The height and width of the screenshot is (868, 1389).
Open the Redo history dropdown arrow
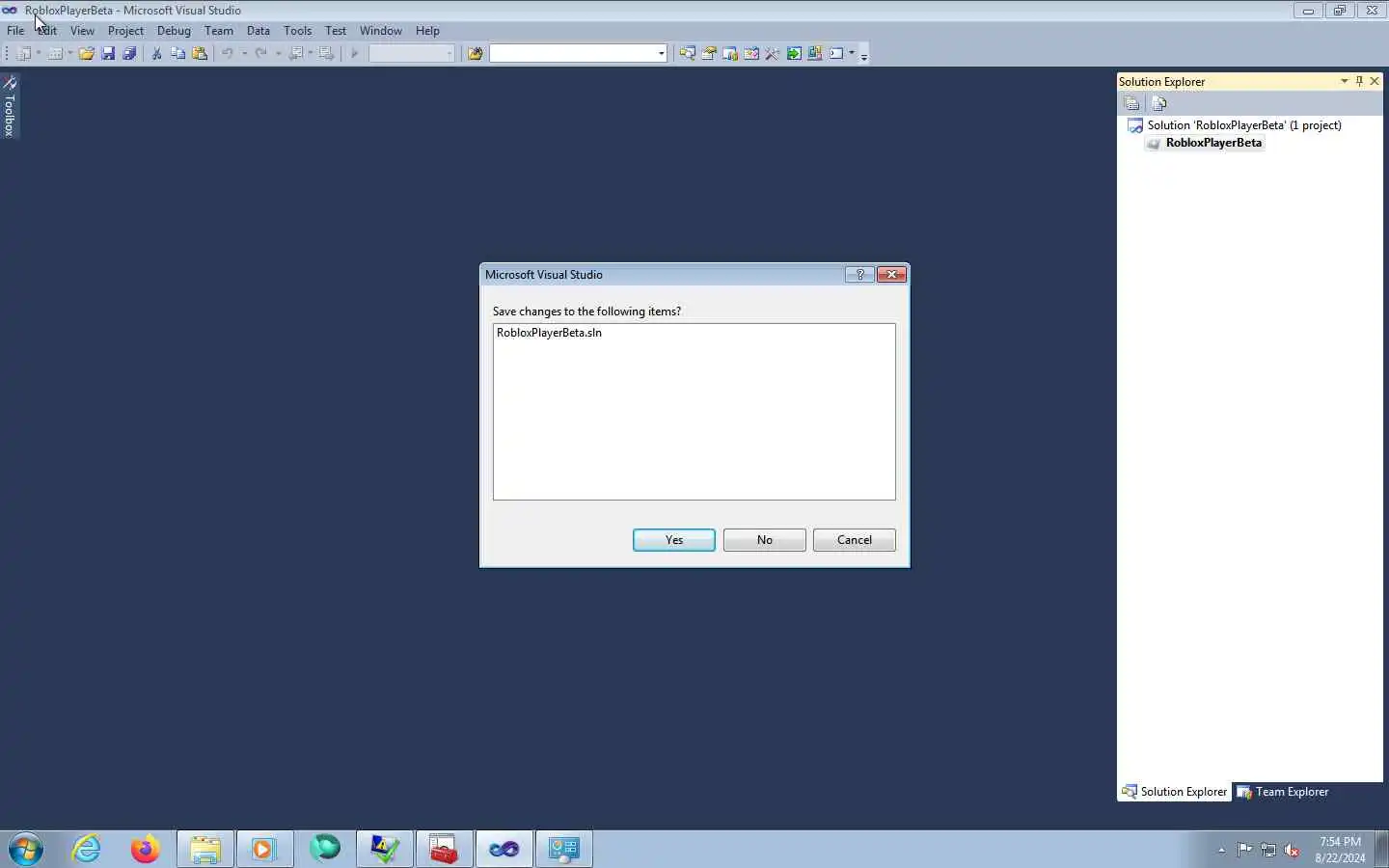[x=278, y=54]
